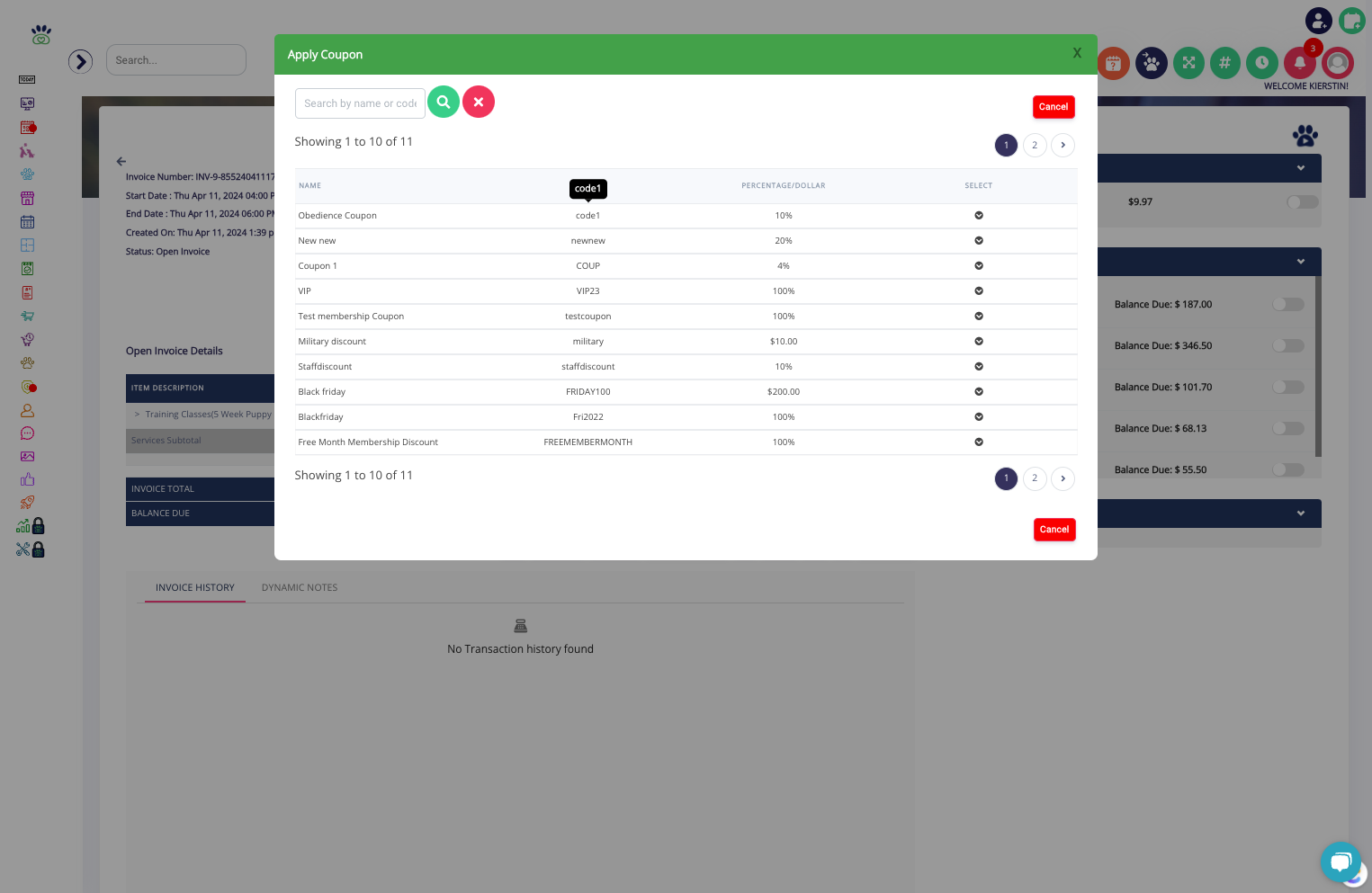Click next page arrow in bottom pagination
Screen dimensions: 1372x893
(1063, 478)
